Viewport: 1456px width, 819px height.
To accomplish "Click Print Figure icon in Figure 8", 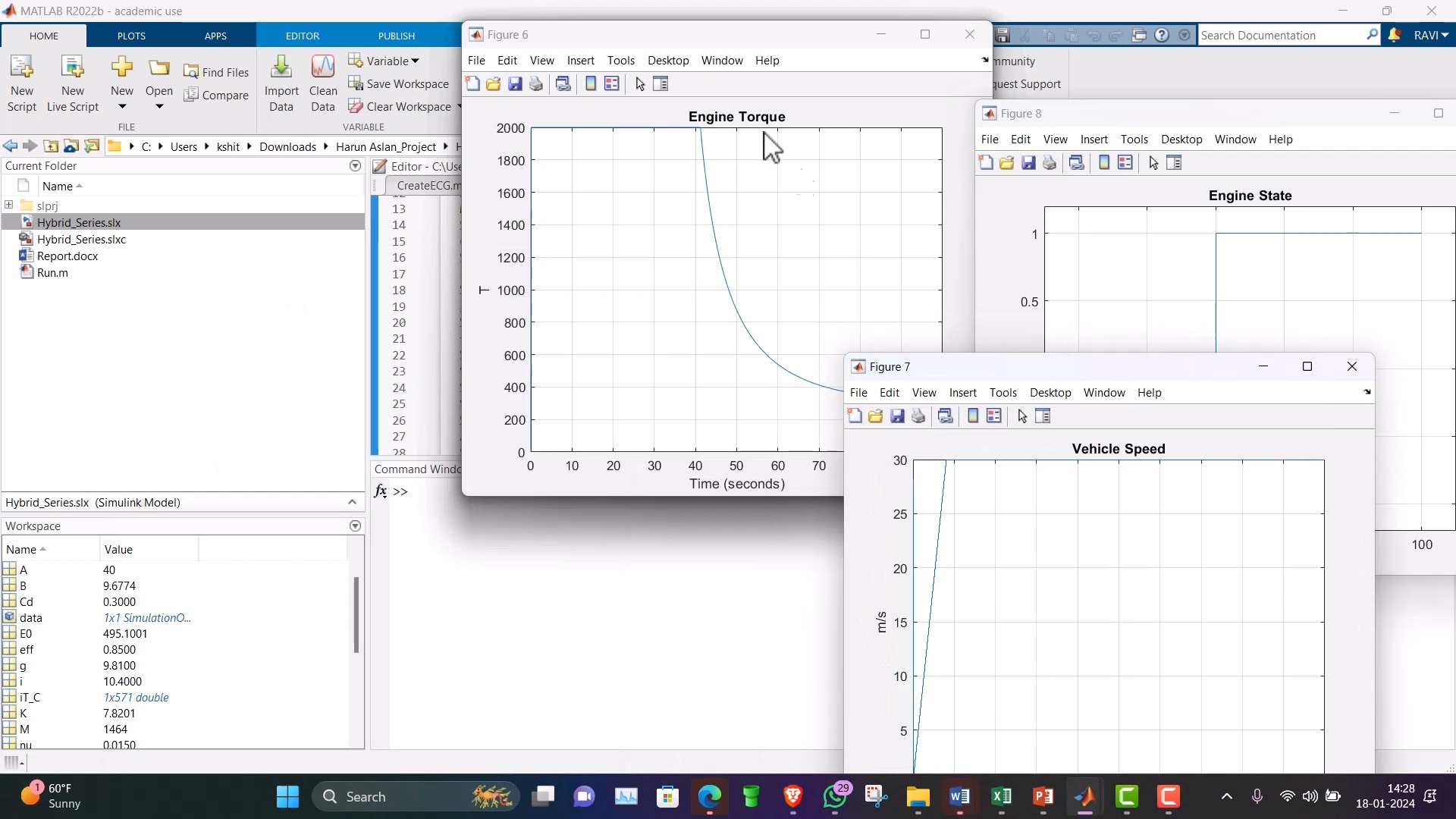I will (x=1050, y=163).
